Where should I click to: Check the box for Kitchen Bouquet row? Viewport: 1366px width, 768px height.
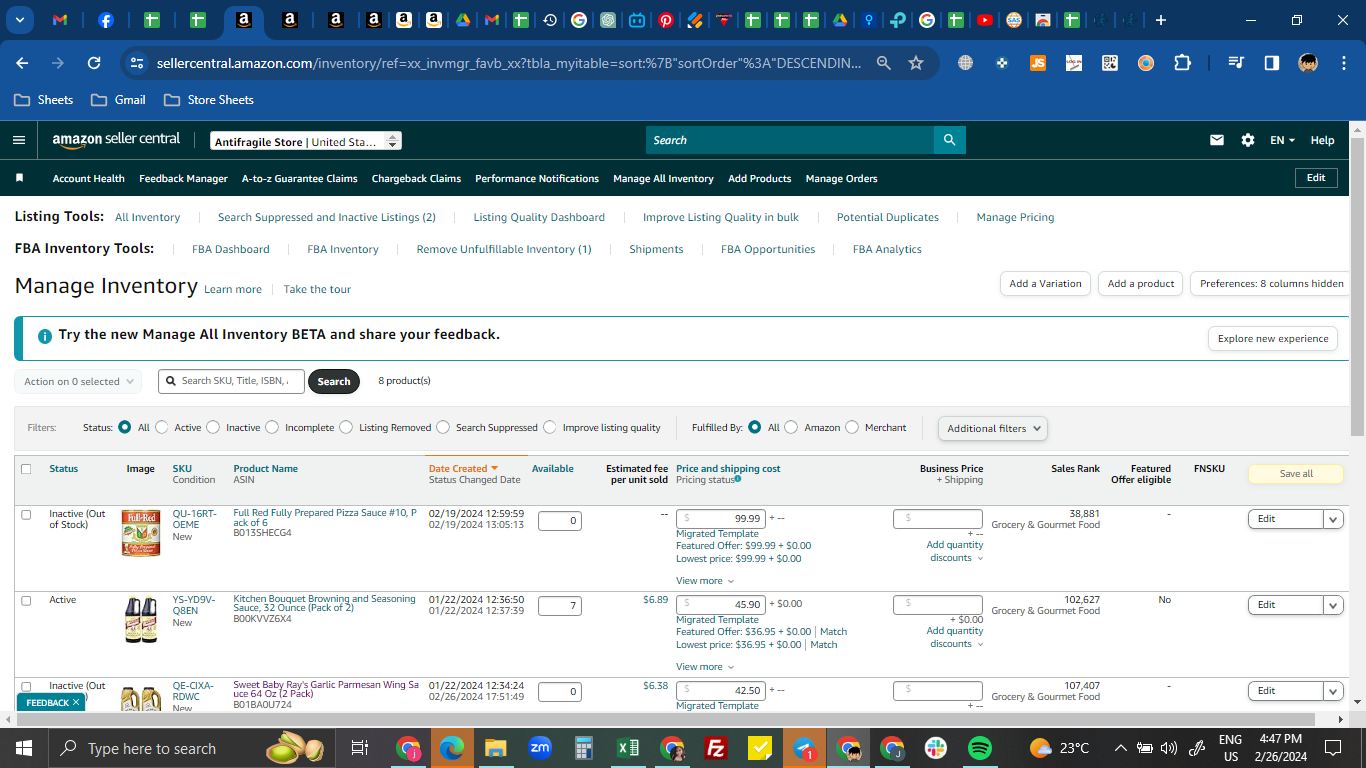[x=26, y=601]
